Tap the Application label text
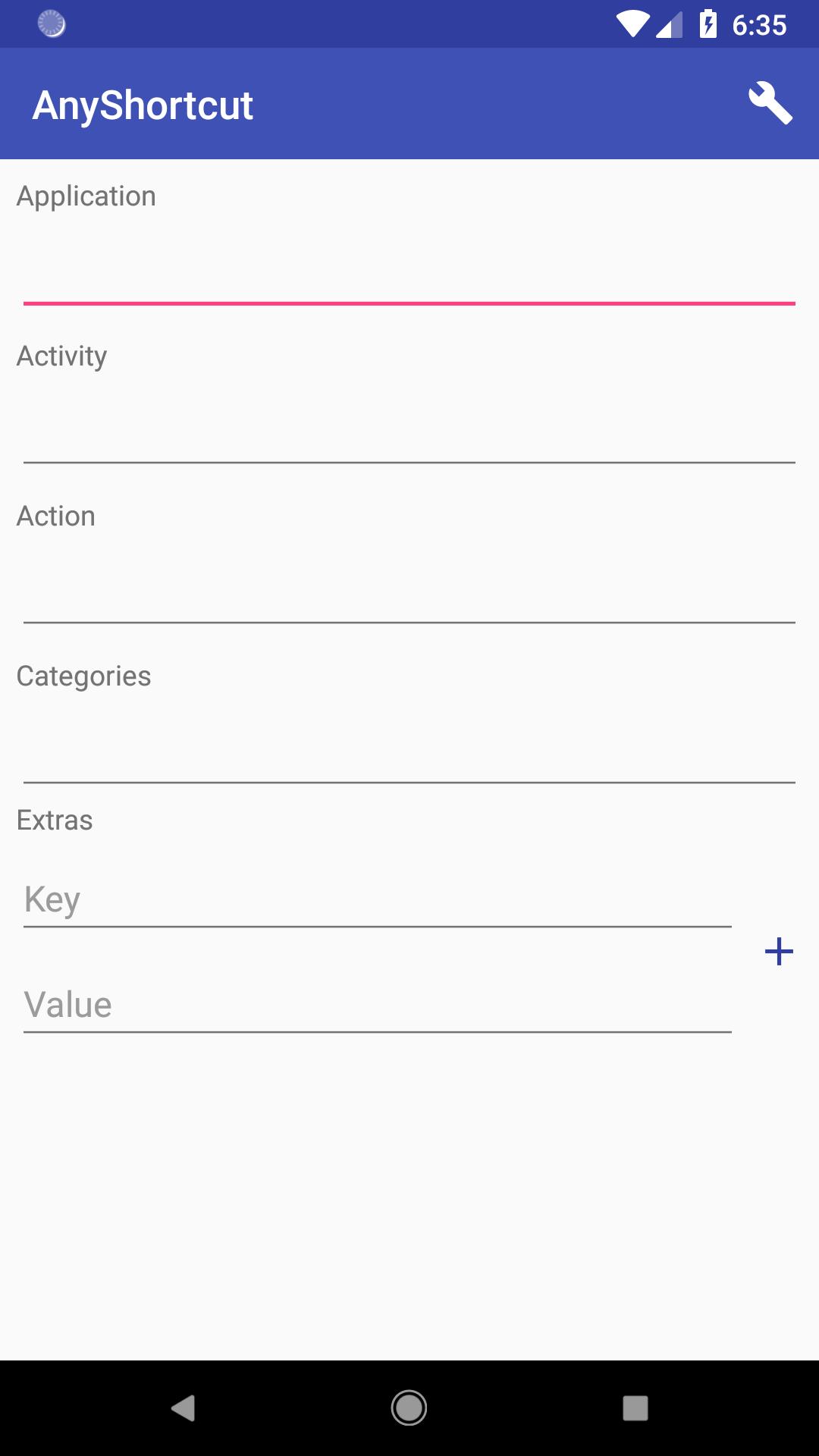Image resolution: width=819 pixels, height=1456 pixels. [86, 196]
